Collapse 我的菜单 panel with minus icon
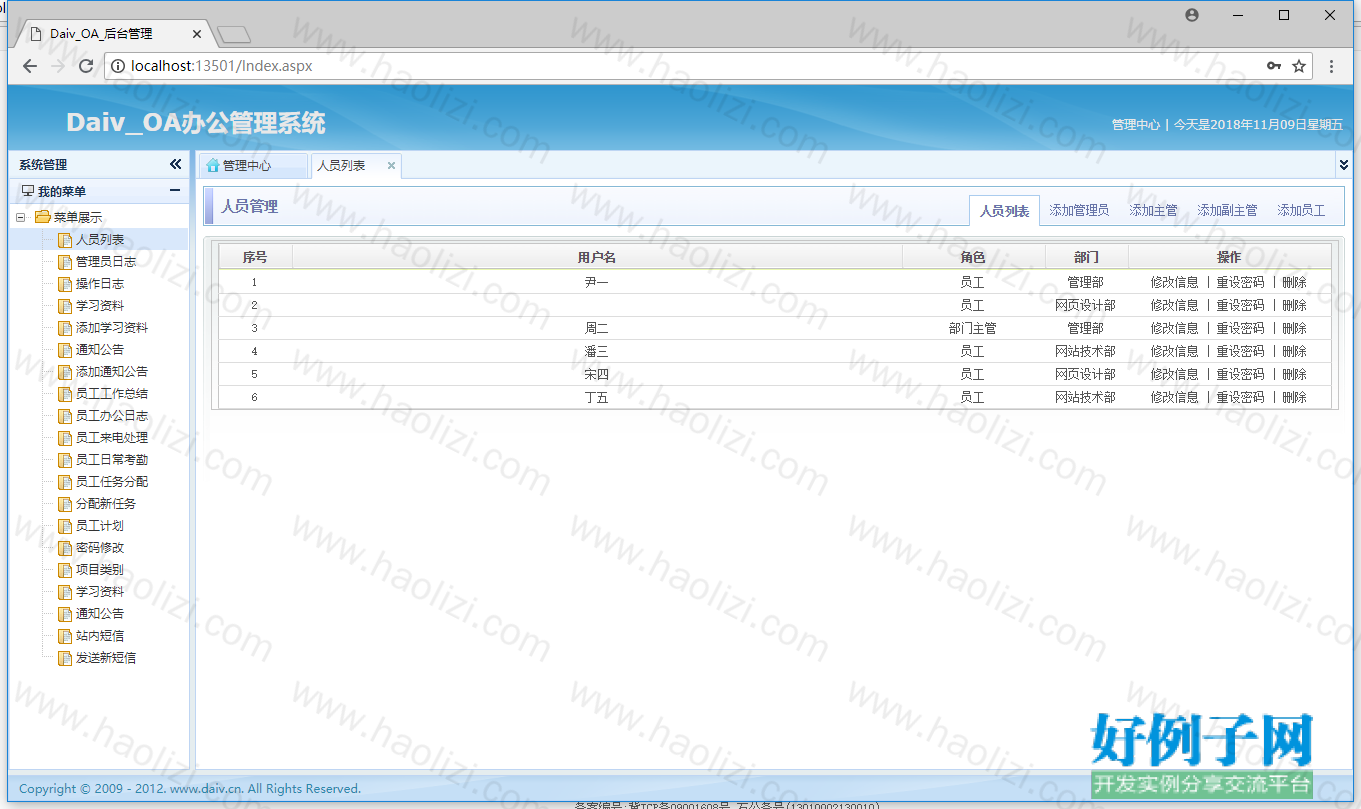1361x809 pixels. tap(175, 190)
